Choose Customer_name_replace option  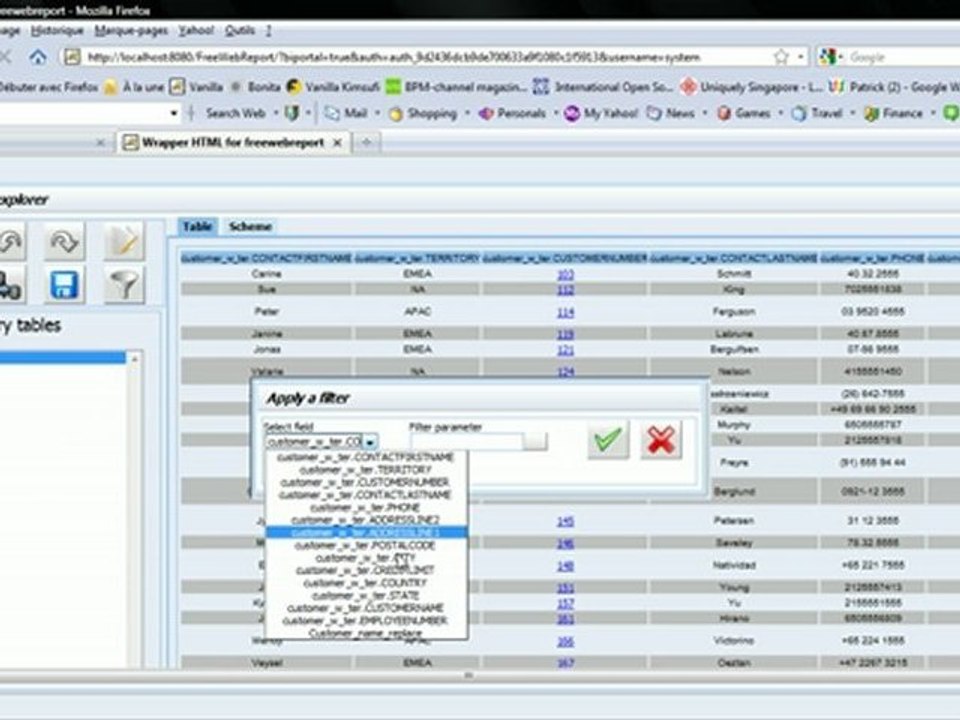[x=365, y=633]
